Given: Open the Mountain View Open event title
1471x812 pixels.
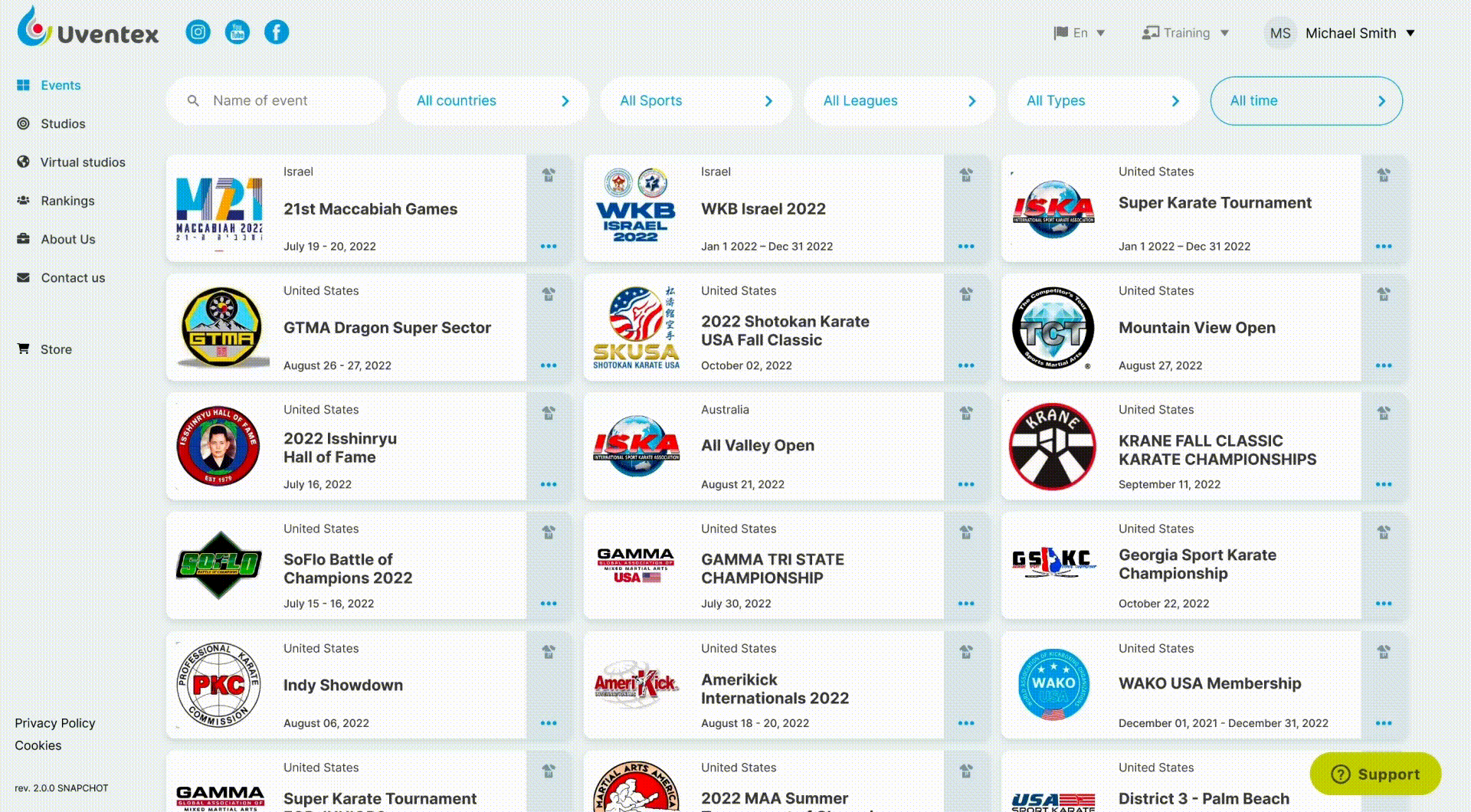Looking at the screenshot, I should [x=1197, y=328].
